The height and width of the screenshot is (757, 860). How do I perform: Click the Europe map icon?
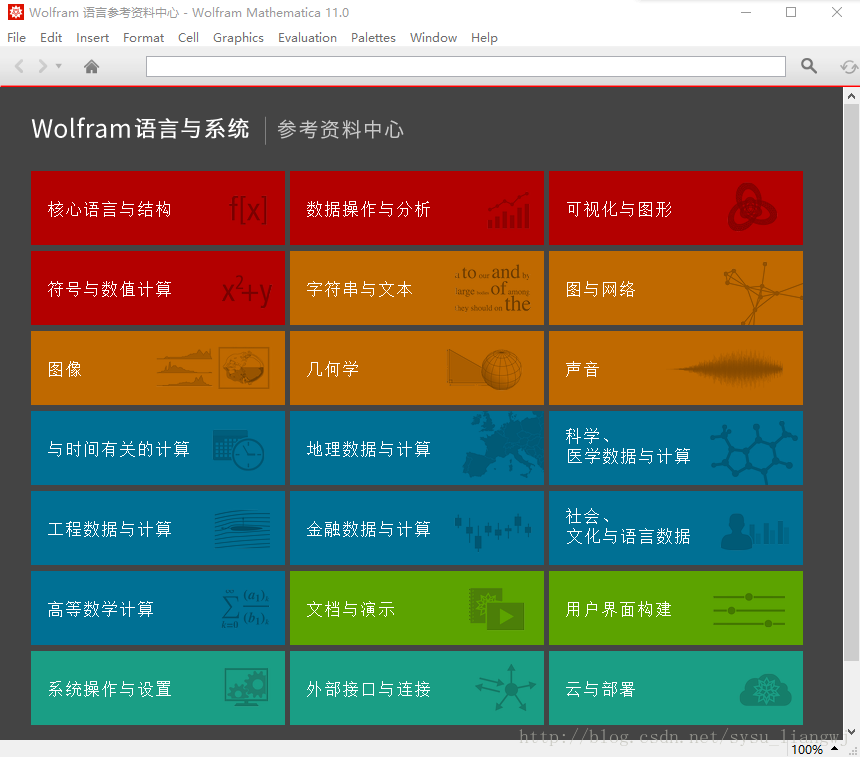tap(503, 447)
